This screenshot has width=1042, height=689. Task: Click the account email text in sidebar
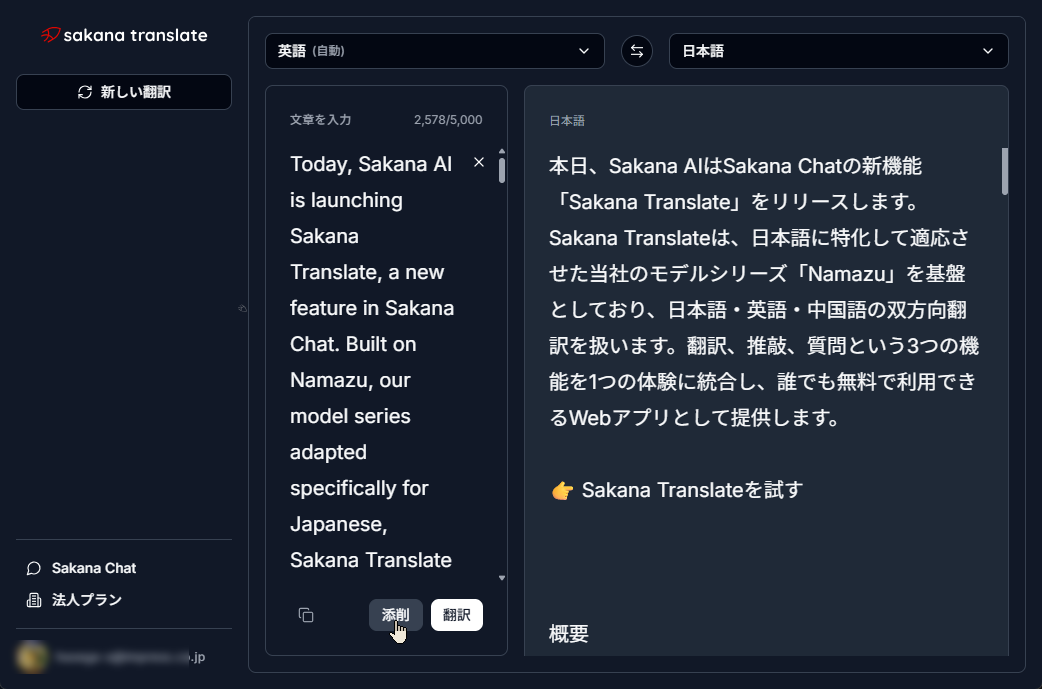pos(130,657)
